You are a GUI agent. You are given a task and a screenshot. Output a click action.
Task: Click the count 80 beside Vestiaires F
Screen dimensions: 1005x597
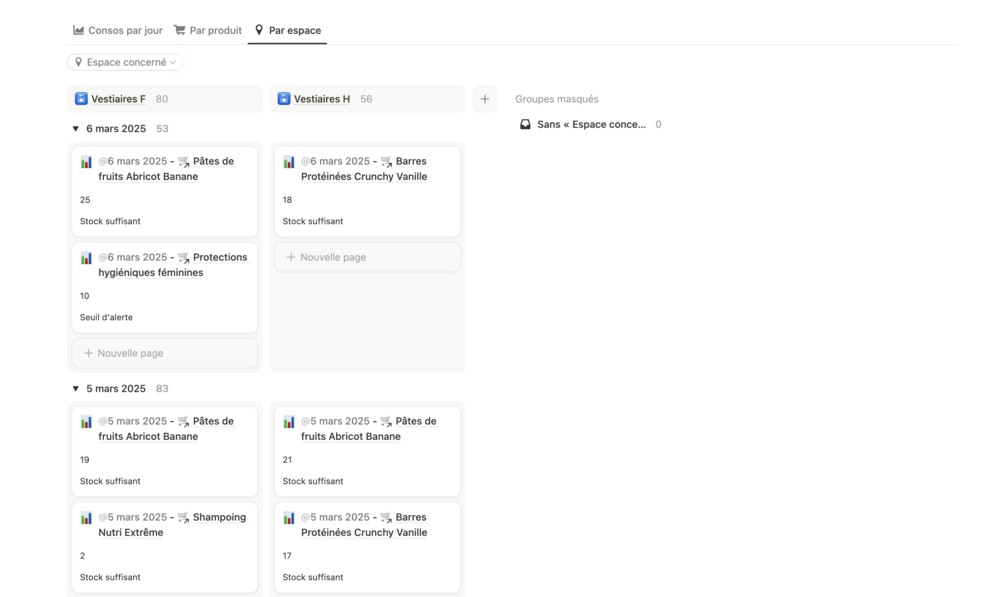162,99
